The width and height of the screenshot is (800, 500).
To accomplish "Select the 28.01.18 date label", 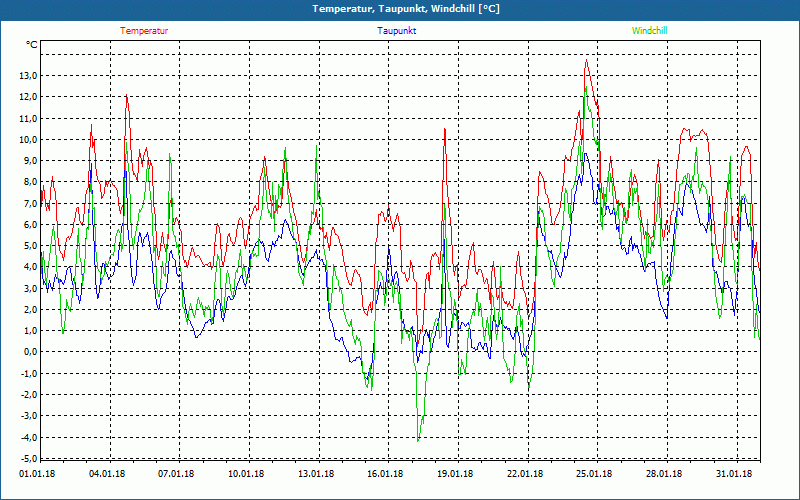I will click(x=663, y=475).
